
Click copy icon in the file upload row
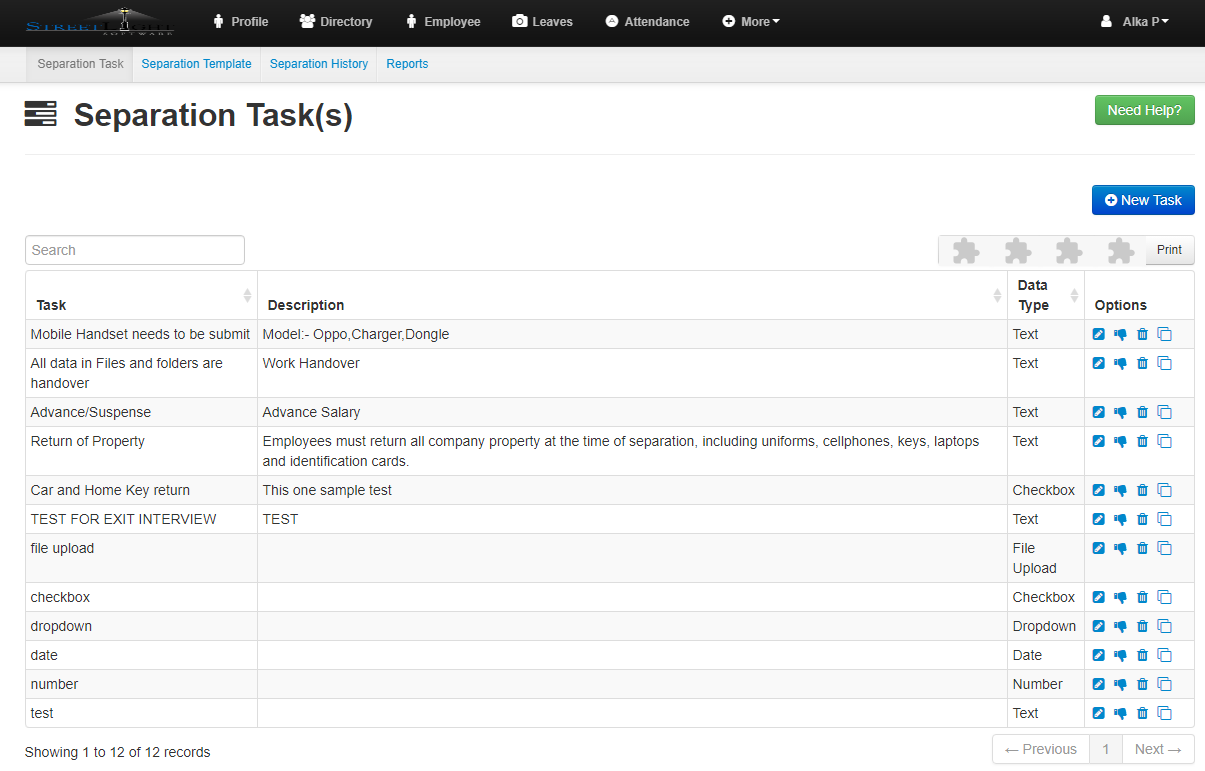click(x=1164, y=549)
